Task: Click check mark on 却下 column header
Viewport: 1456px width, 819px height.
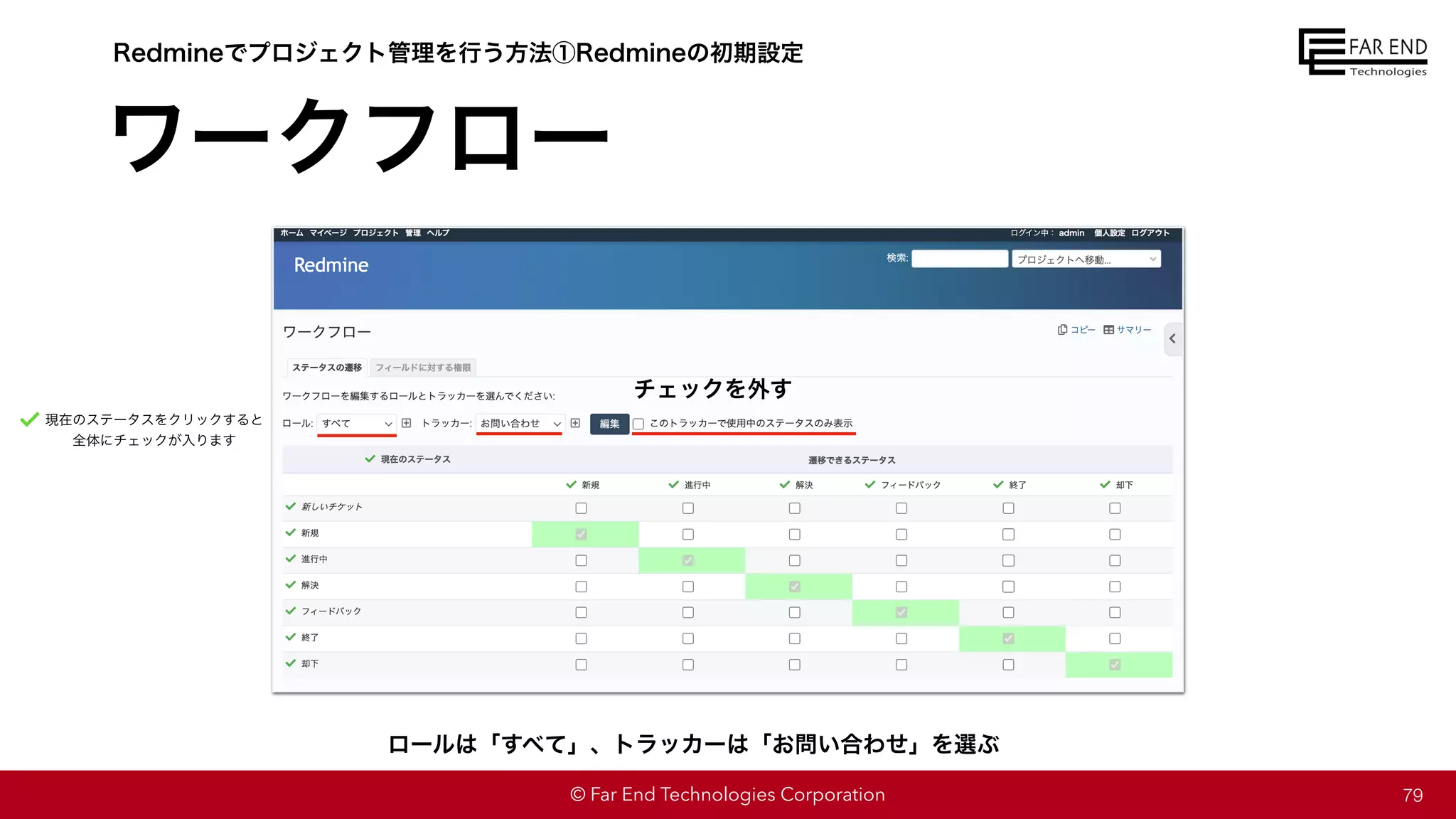Action: (1105, 485)
